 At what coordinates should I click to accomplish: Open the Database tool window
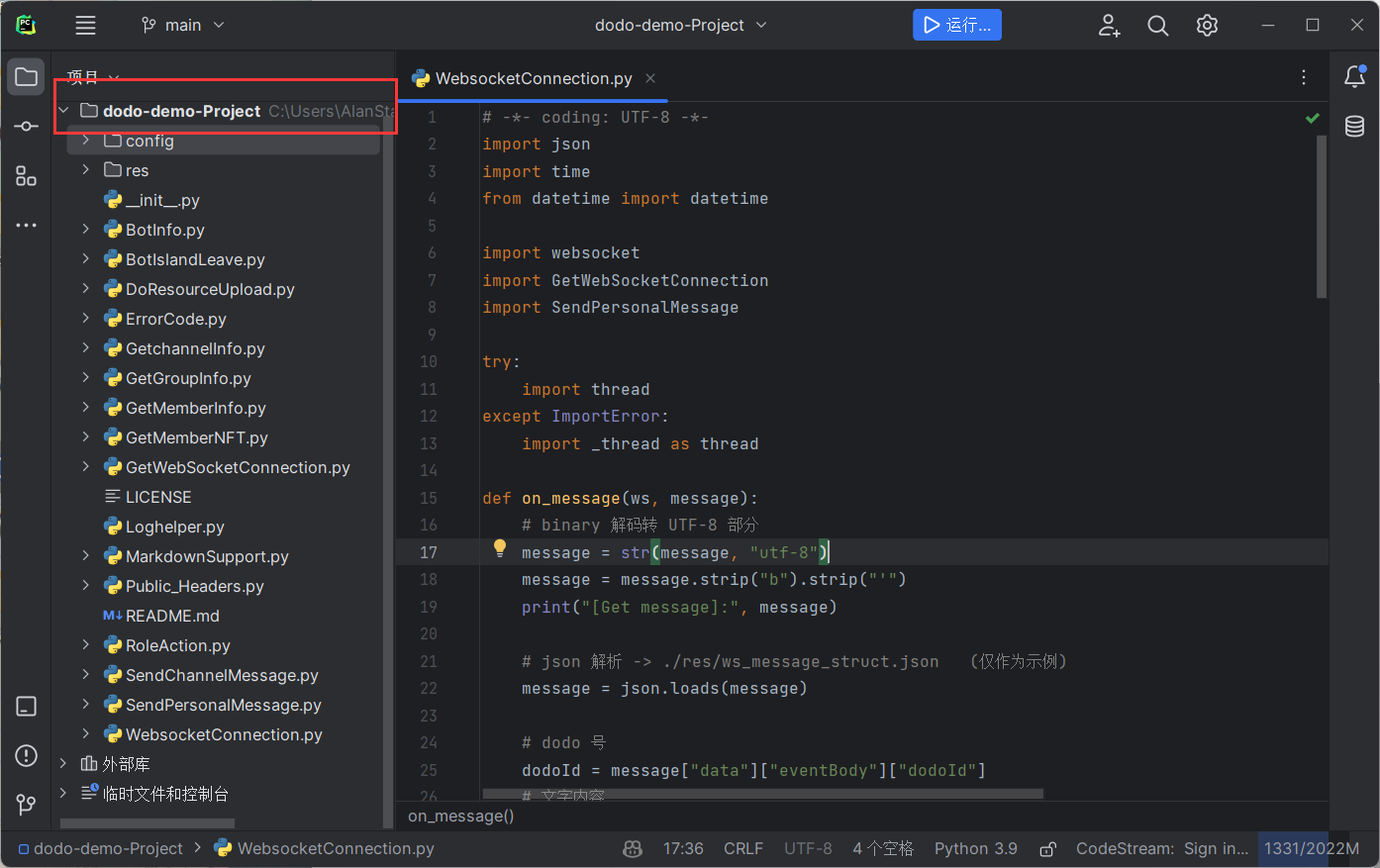coord(1354,127)
